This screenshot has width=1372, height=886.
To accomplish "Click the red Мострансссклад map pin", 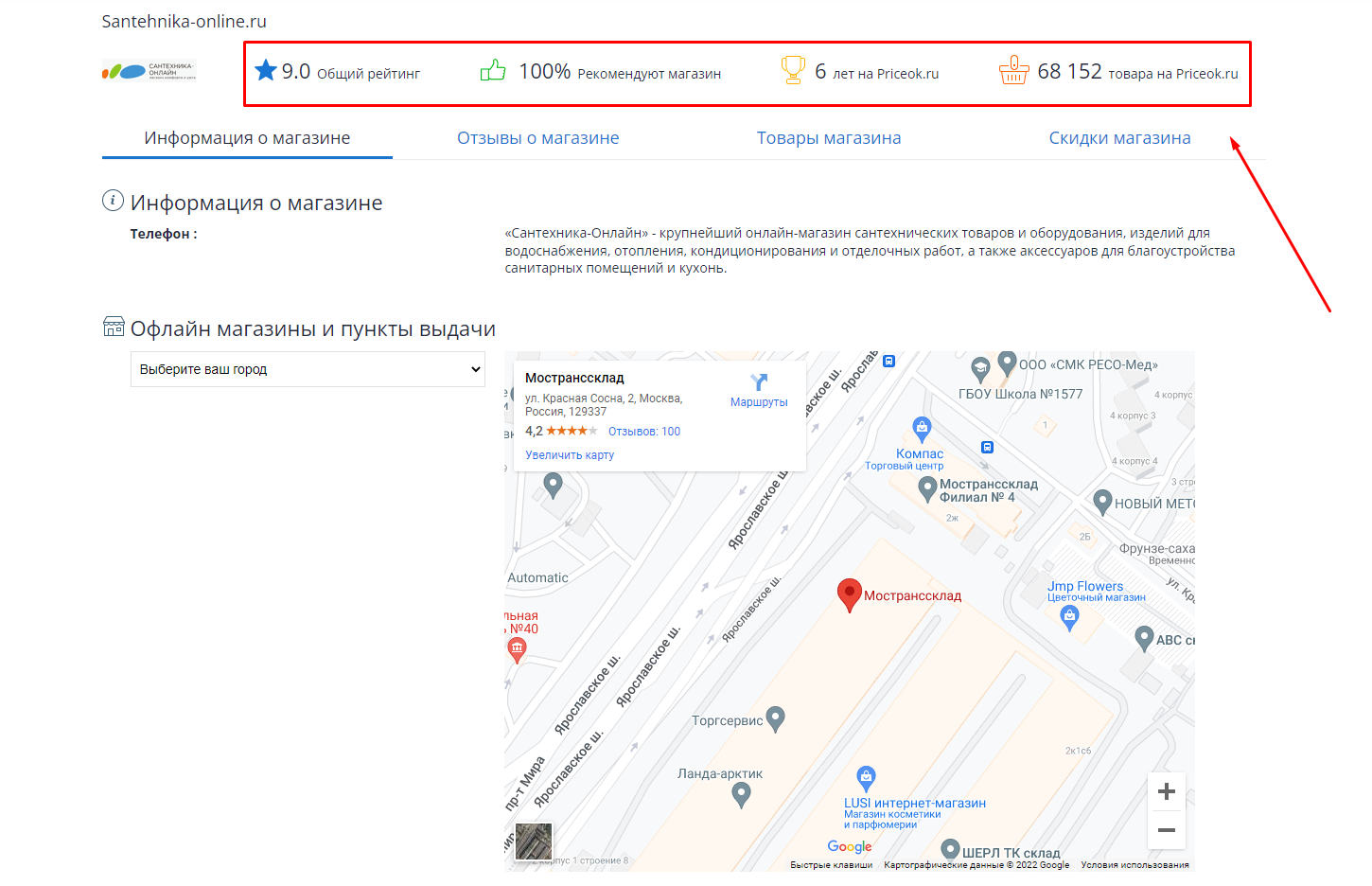I will [850, 595].
